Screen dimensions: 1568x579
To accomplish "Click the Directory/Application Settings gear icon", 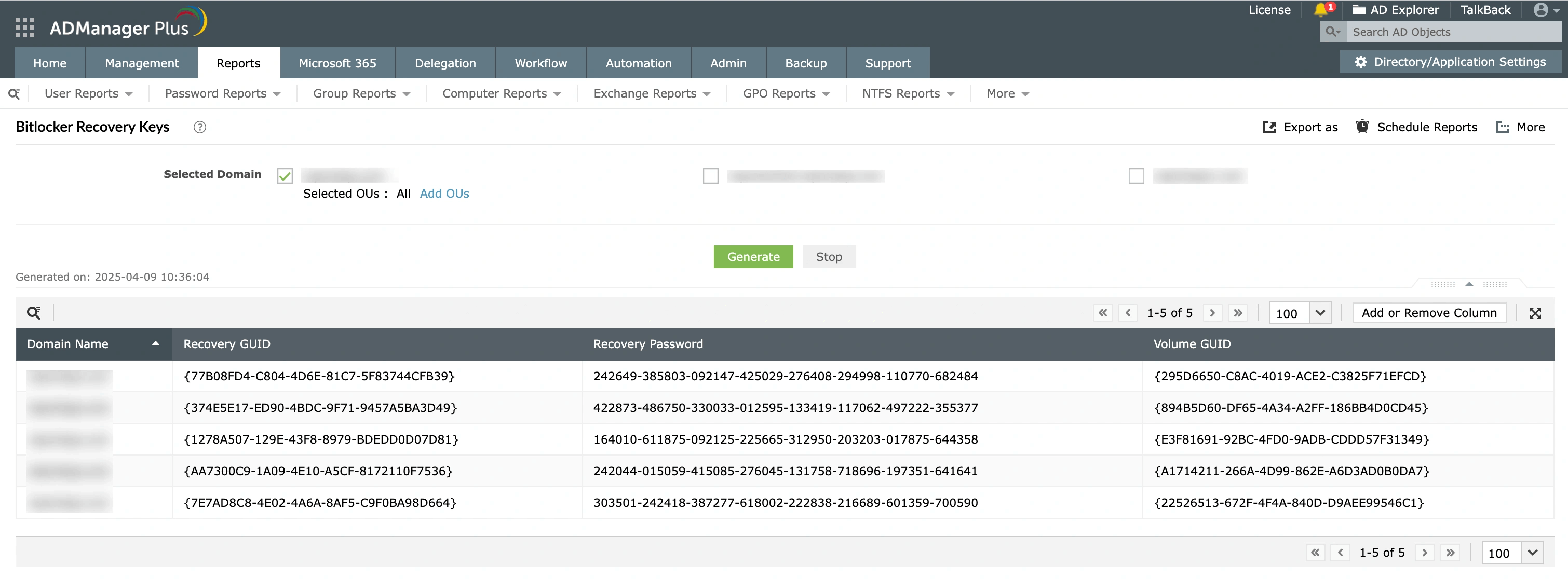I will point(1360,62).
